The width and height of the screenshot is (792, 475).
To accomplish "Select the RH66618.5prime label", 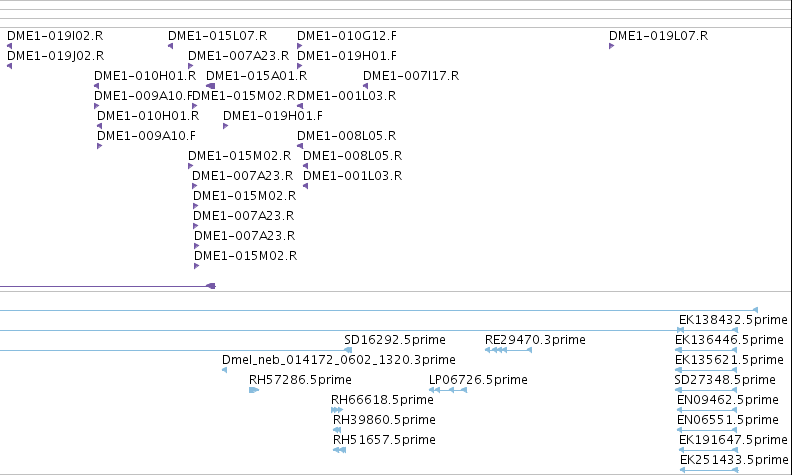I will [x=382, y=400].
